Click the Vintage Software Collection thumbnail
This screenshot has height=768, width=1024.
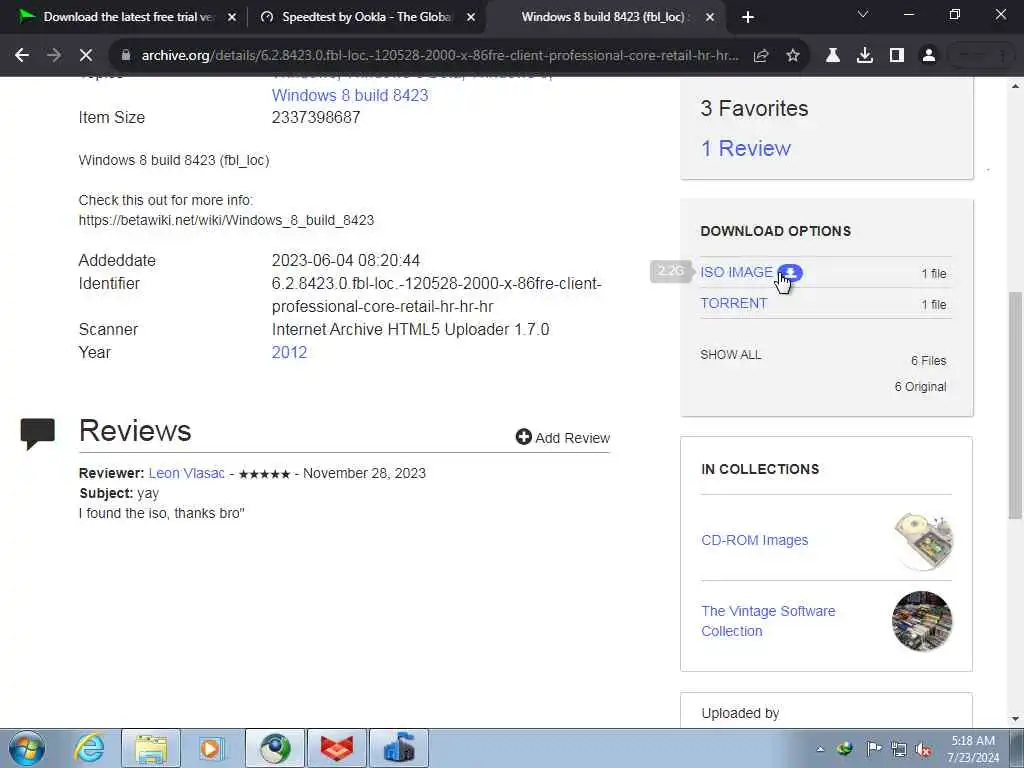[922, 621]
